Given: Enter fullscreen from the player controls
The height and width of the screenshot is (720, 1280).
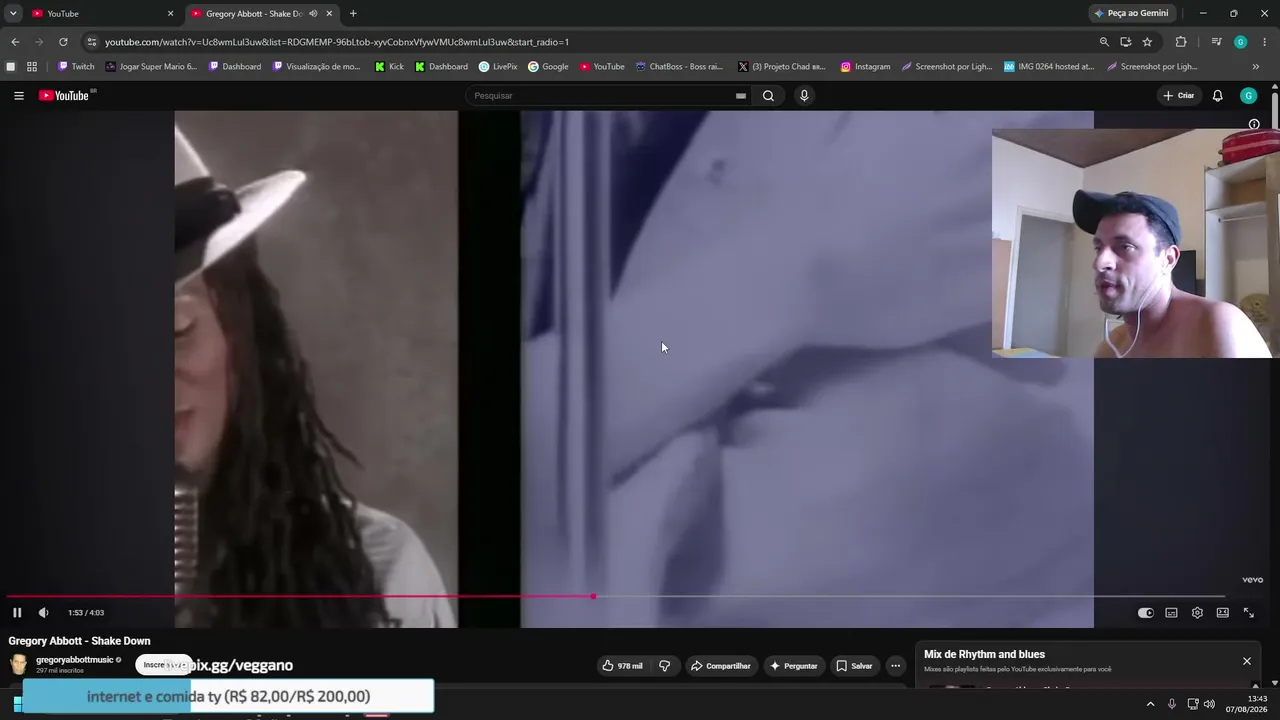Looking at the screenshot, I should click(x=1248, y=613).
